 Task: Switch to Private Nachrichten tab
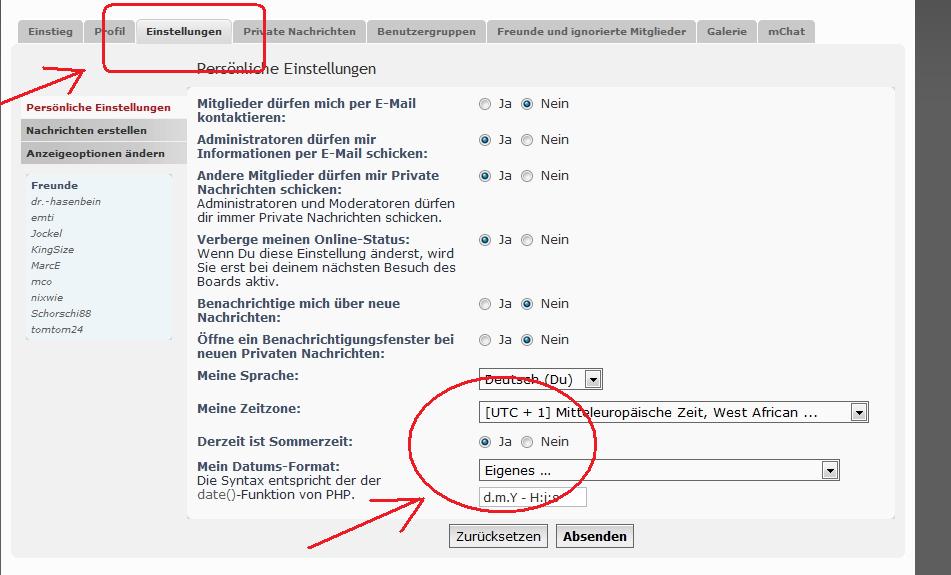(x=299, y=32)
